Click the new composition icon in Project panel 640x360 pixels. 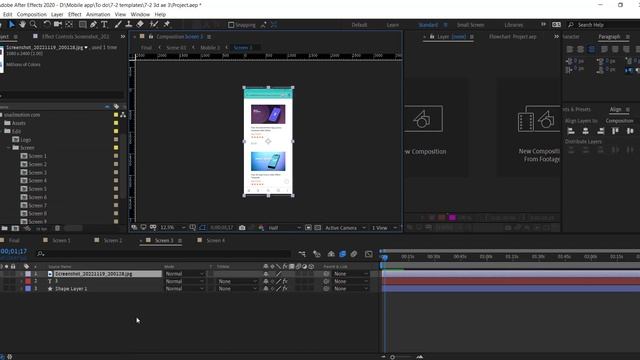pos(15,228)
